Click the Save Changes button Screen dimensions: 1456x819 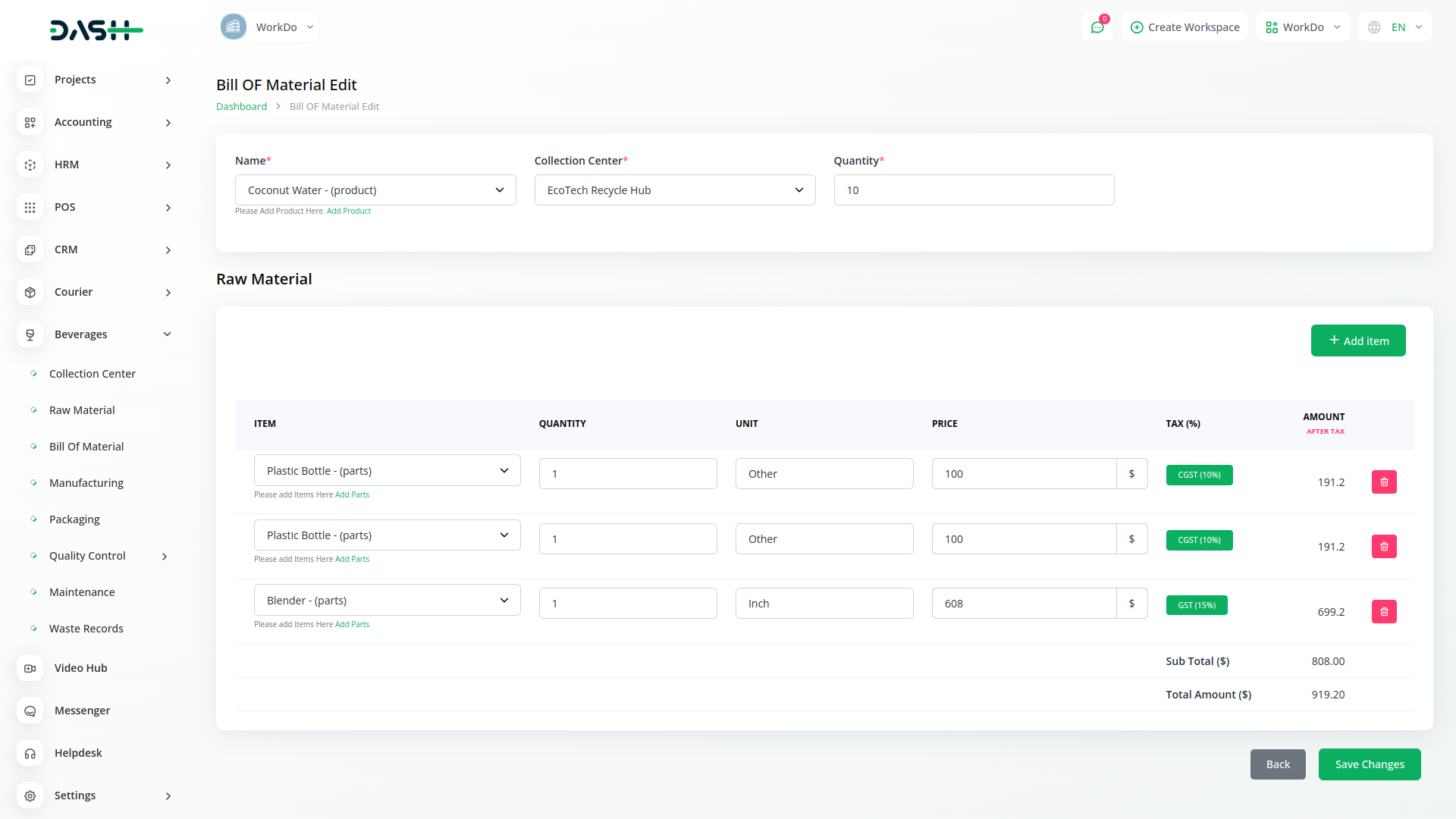click(1369, 764)
